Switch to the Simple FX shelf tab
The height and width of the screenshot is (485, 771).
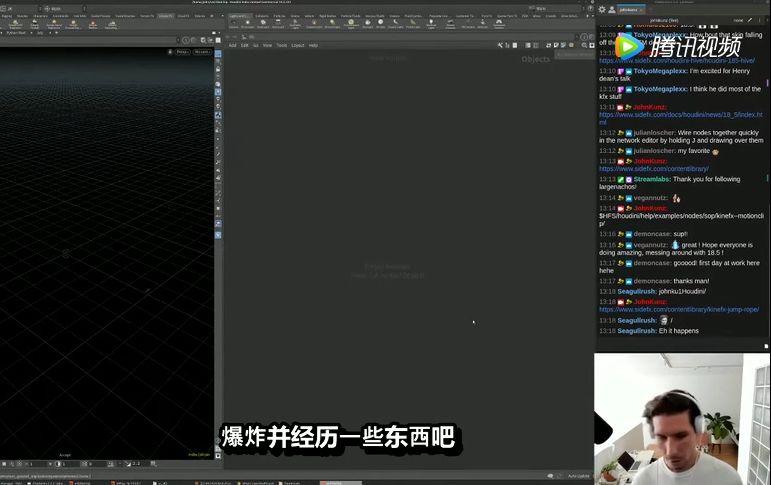[166, 16]
